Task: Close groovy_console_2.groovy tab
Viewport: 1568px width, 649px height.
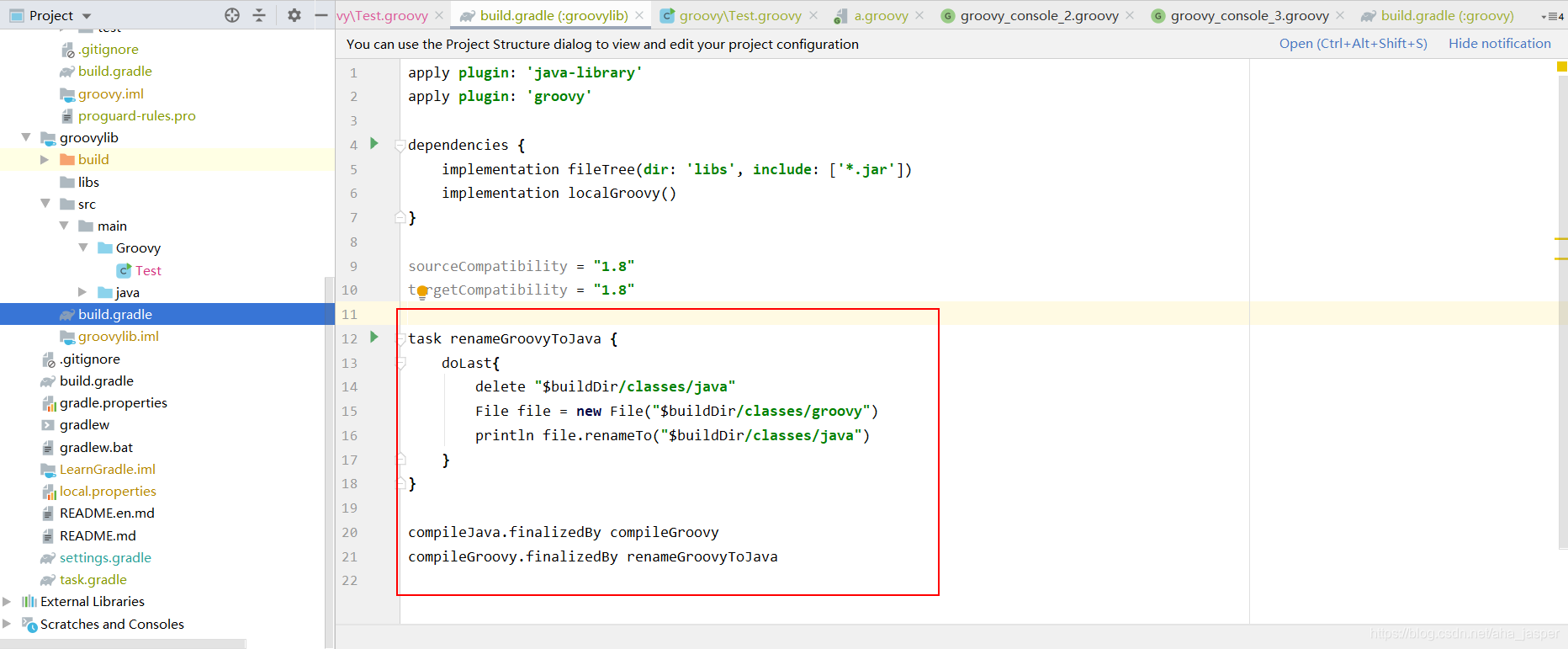Action: coord(1130,15)
